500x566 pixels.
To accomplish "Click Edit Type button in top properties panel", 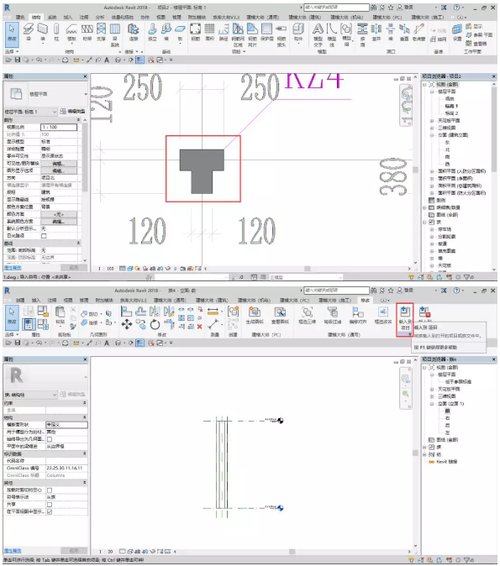I will [x=73, y=112].
